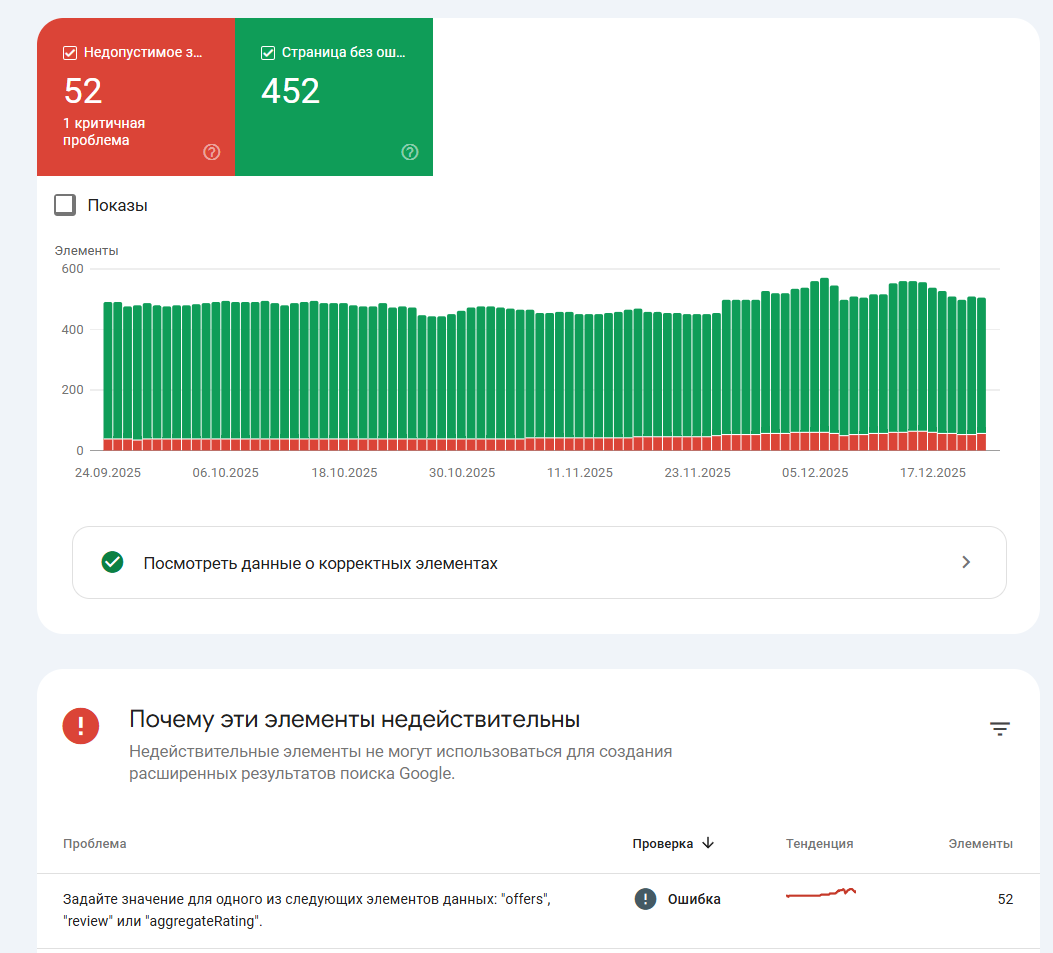The image size is (1053, 953).
Task: Click the dark Ошибка status icon
Action: pyautogui.click(x=645, y=899)
